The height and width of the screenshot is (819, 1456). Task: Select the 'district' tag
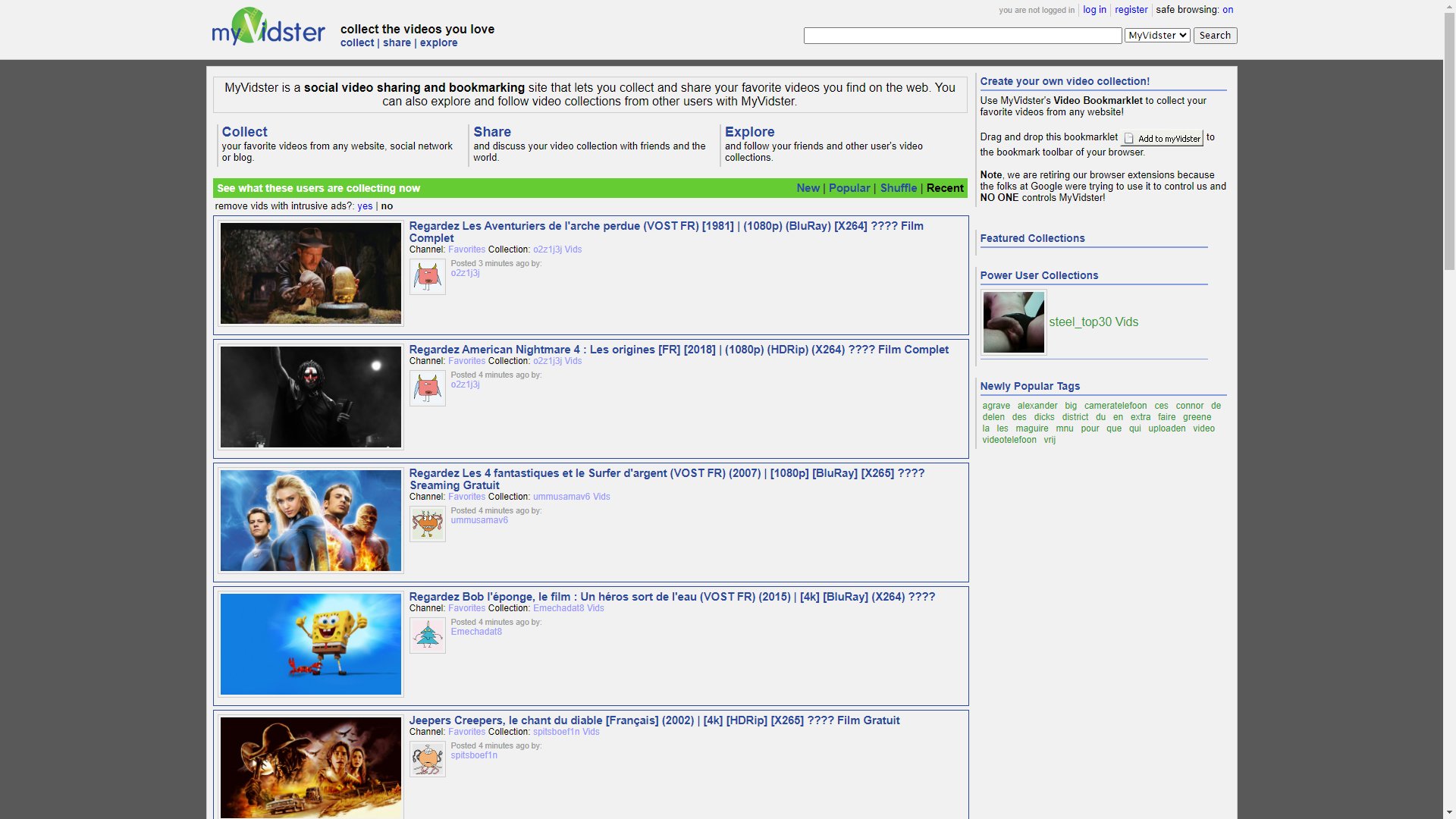point(1075,417)
